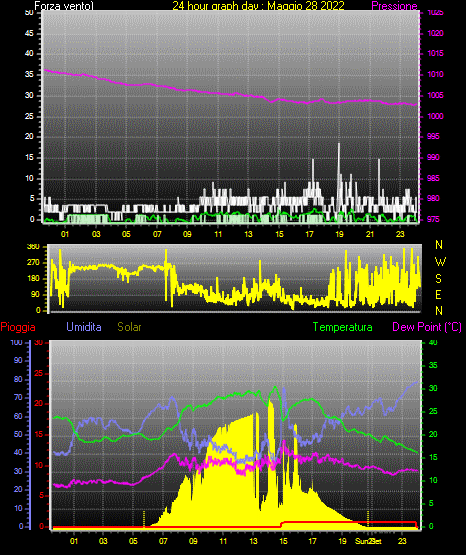Image resolution: width=466 pixels, height=555 pixels.
Task: Select the '24 hour graph day : Maggio 28 2022' title
Action: pyautogui.click(x=258, y=6)
